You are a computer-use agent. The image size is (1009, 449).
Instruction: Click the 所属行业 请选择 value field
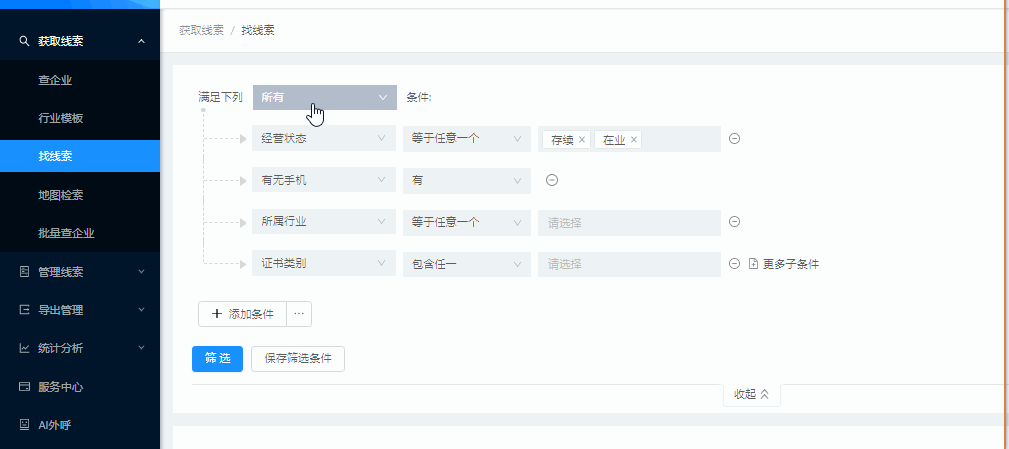[628, 222]
